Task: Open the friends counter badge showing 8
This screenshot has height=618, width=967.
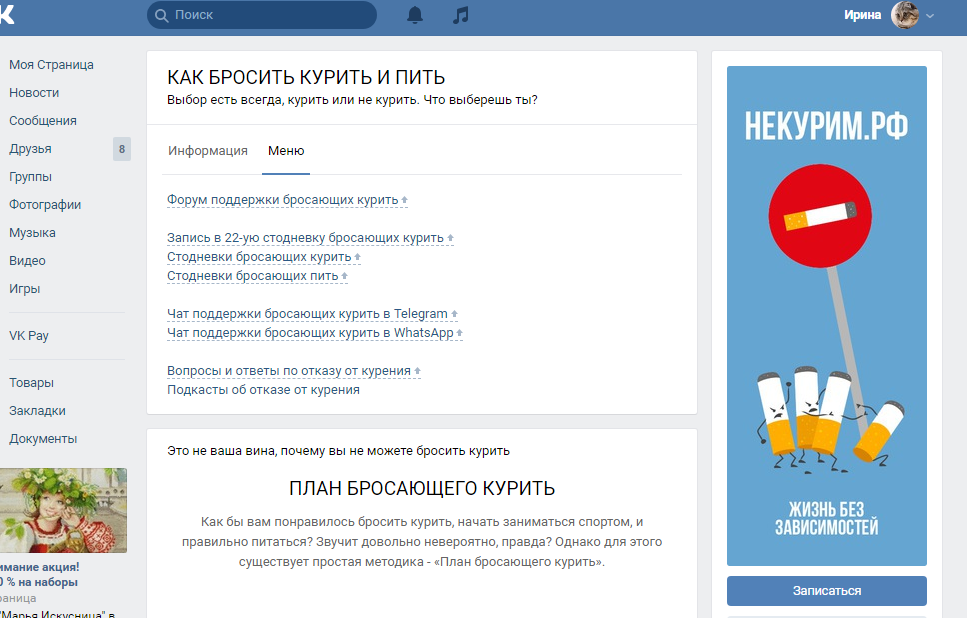Action: pyautogui.click(x=121, y=149)
